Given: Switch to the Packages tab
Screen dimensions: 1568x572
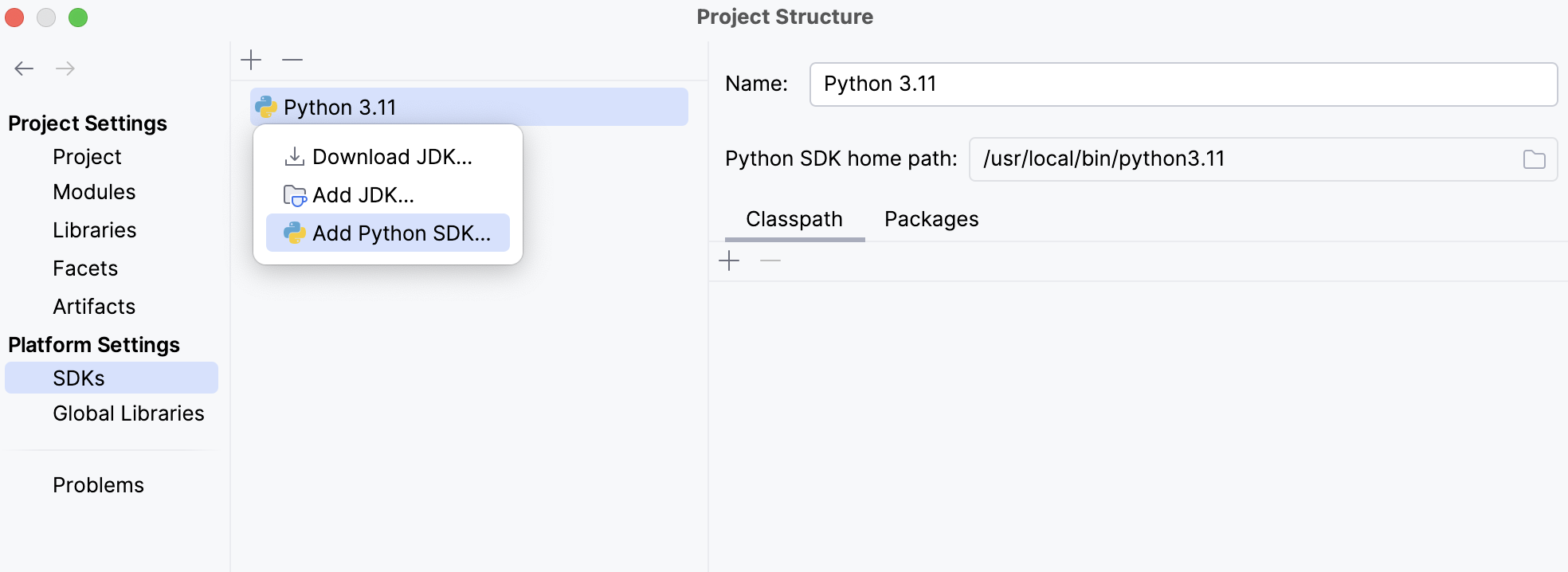Looking at the screenshot, I should click(931, 219).
